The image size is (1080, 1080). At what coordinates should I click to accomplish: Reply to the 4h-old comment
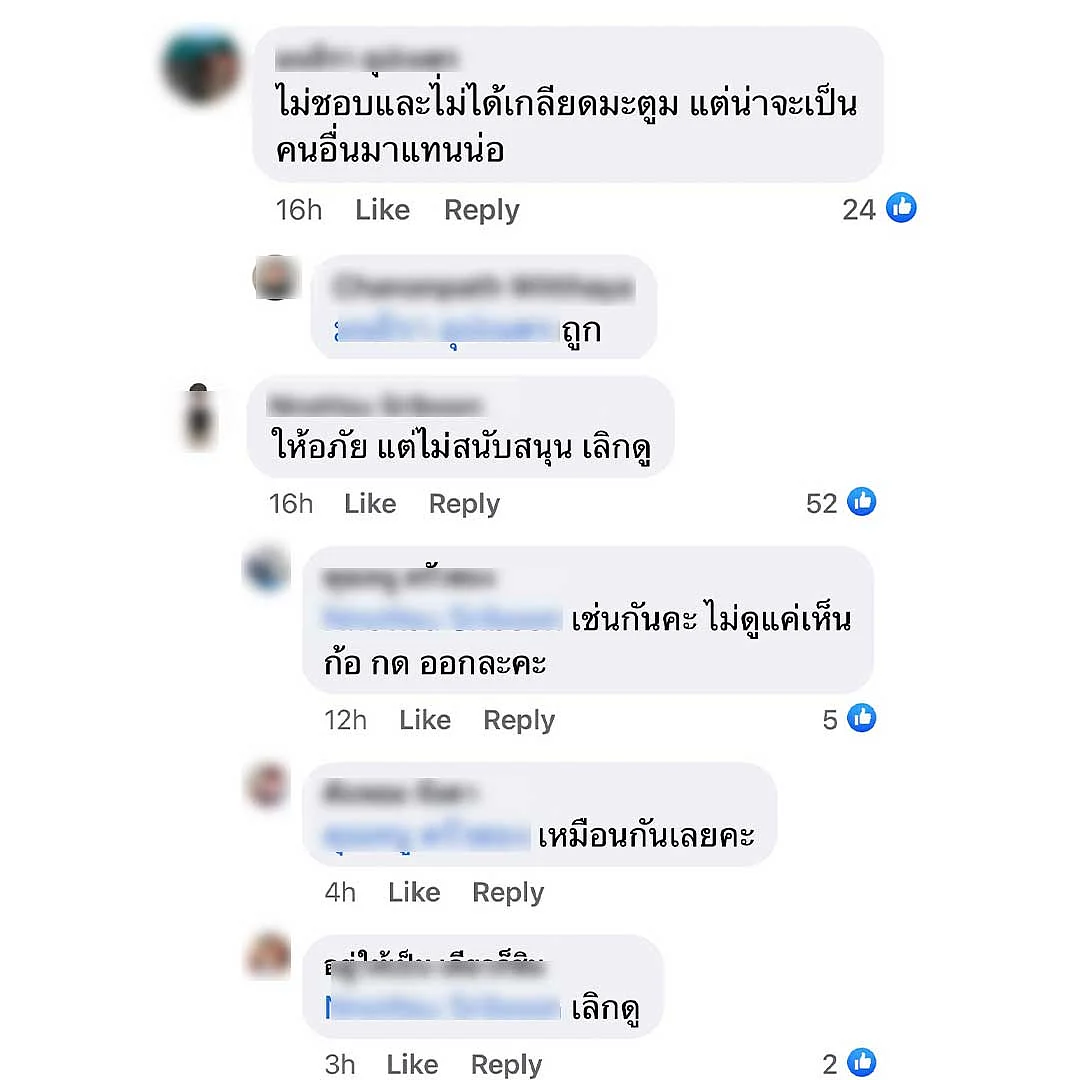pyautogui.click(x=508, y=893)
